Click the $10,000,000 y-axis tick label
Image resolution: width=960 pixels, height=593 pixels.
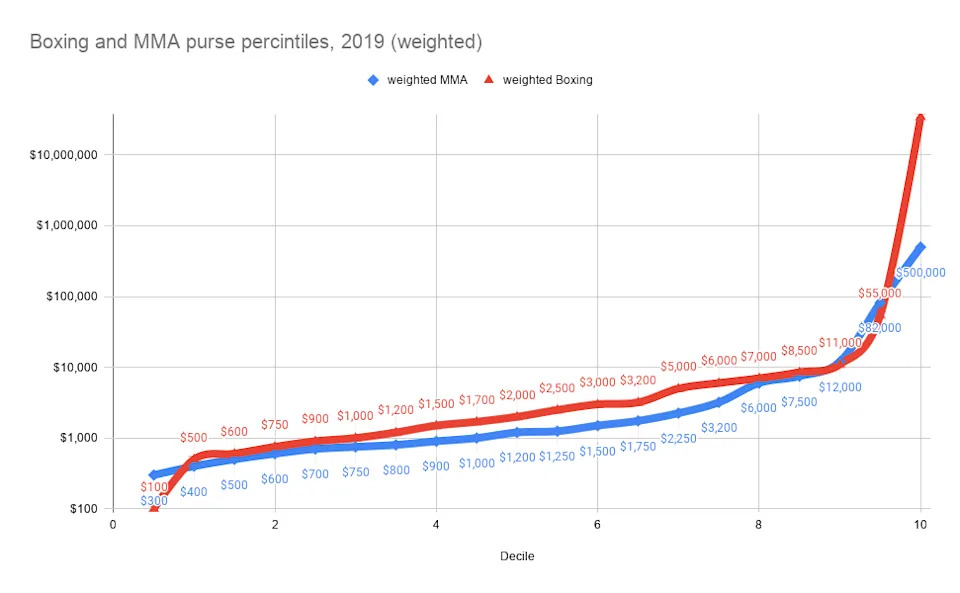pyautogui.click(x=64, y=155)
